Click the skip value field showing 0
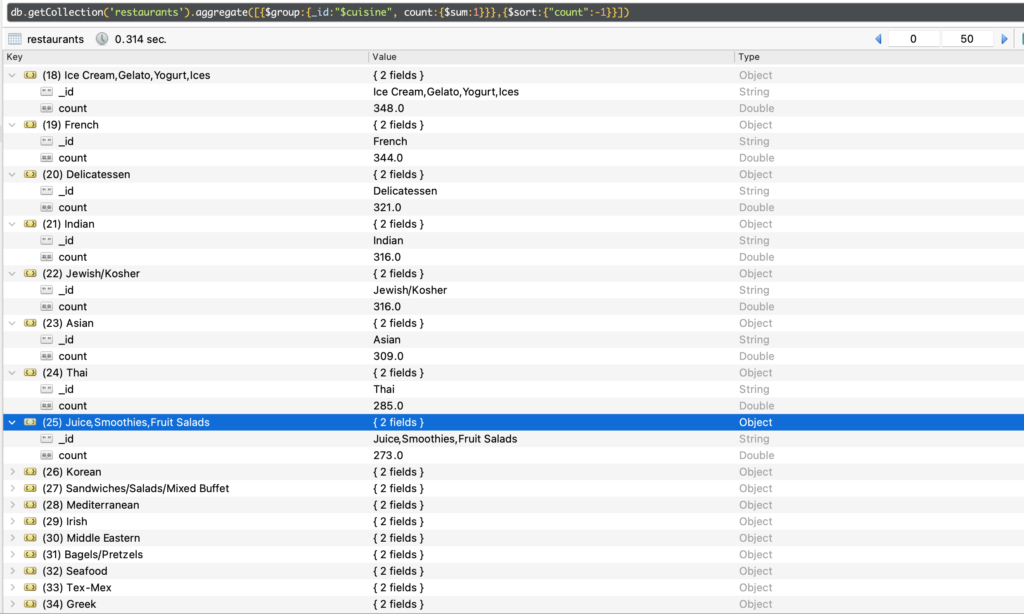Screen dimensions: 1024x614 pyautogui.click(x=914, y=39)
